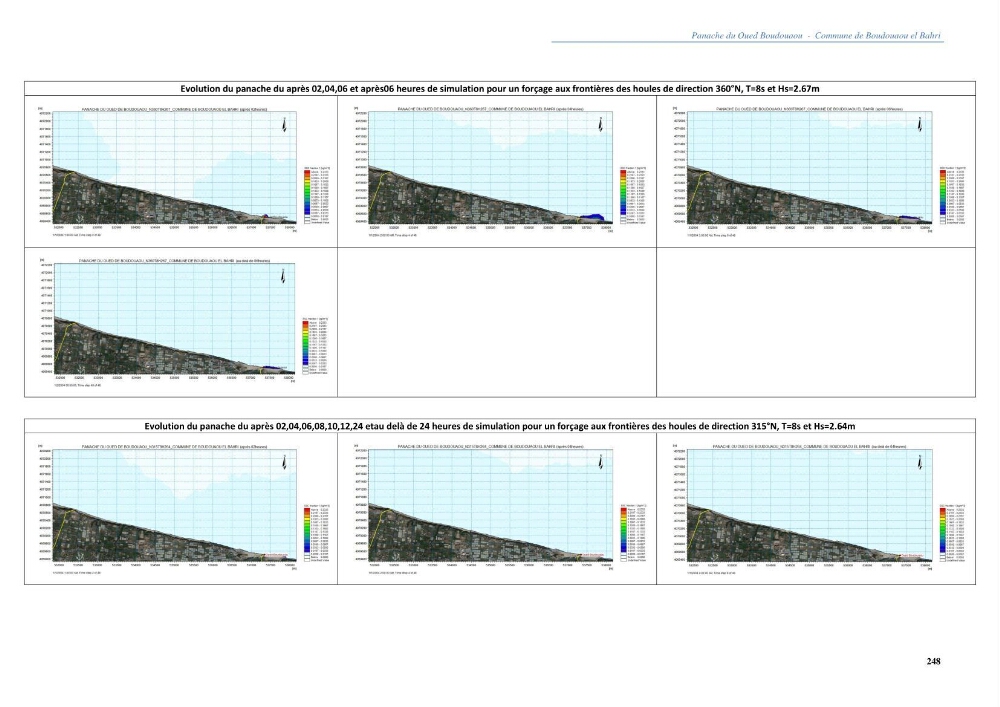Click the north arrow in the left 315°N map
The image size is (1000, 707).
point(284,463)
